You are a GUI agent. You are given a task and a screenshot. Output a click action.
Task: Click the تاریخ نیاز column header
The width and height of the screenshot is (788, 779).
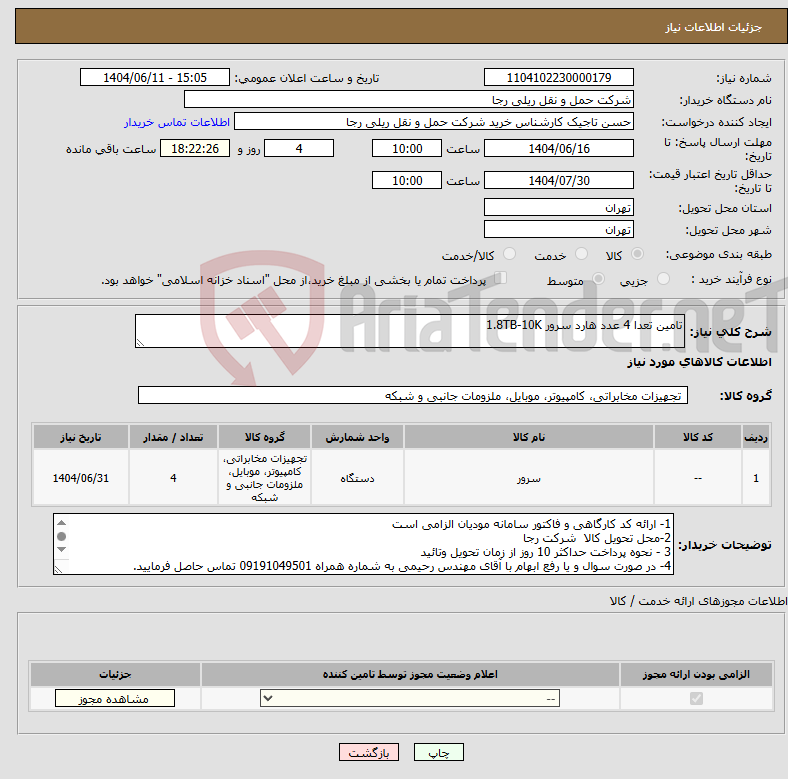click(x=81, y=437)
